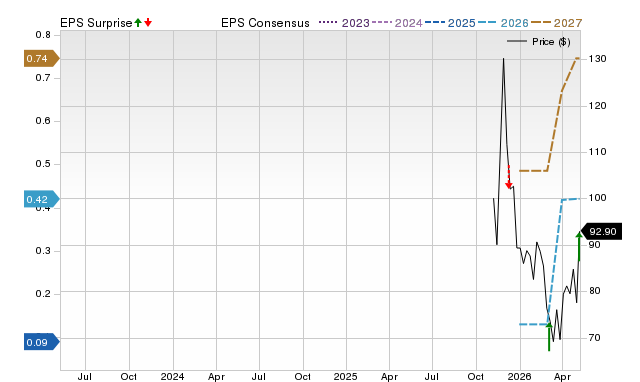Click the 0.6 EPS axis label
Screen dimensions: 640x382
click(43, 121)
